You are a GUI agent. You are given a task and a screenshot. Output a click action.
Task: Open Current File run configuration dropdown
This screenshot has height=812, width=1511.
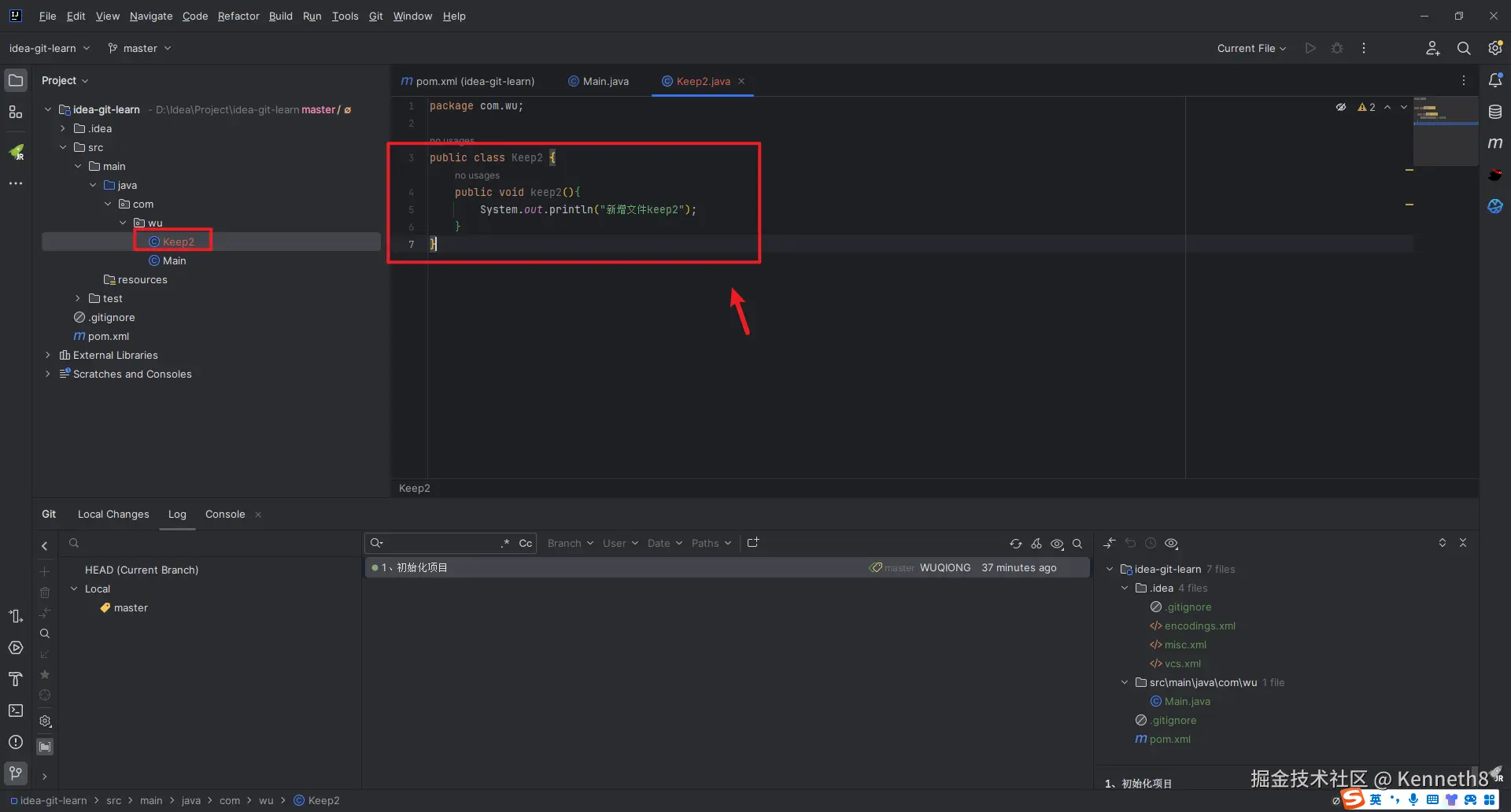(1251, 48)
